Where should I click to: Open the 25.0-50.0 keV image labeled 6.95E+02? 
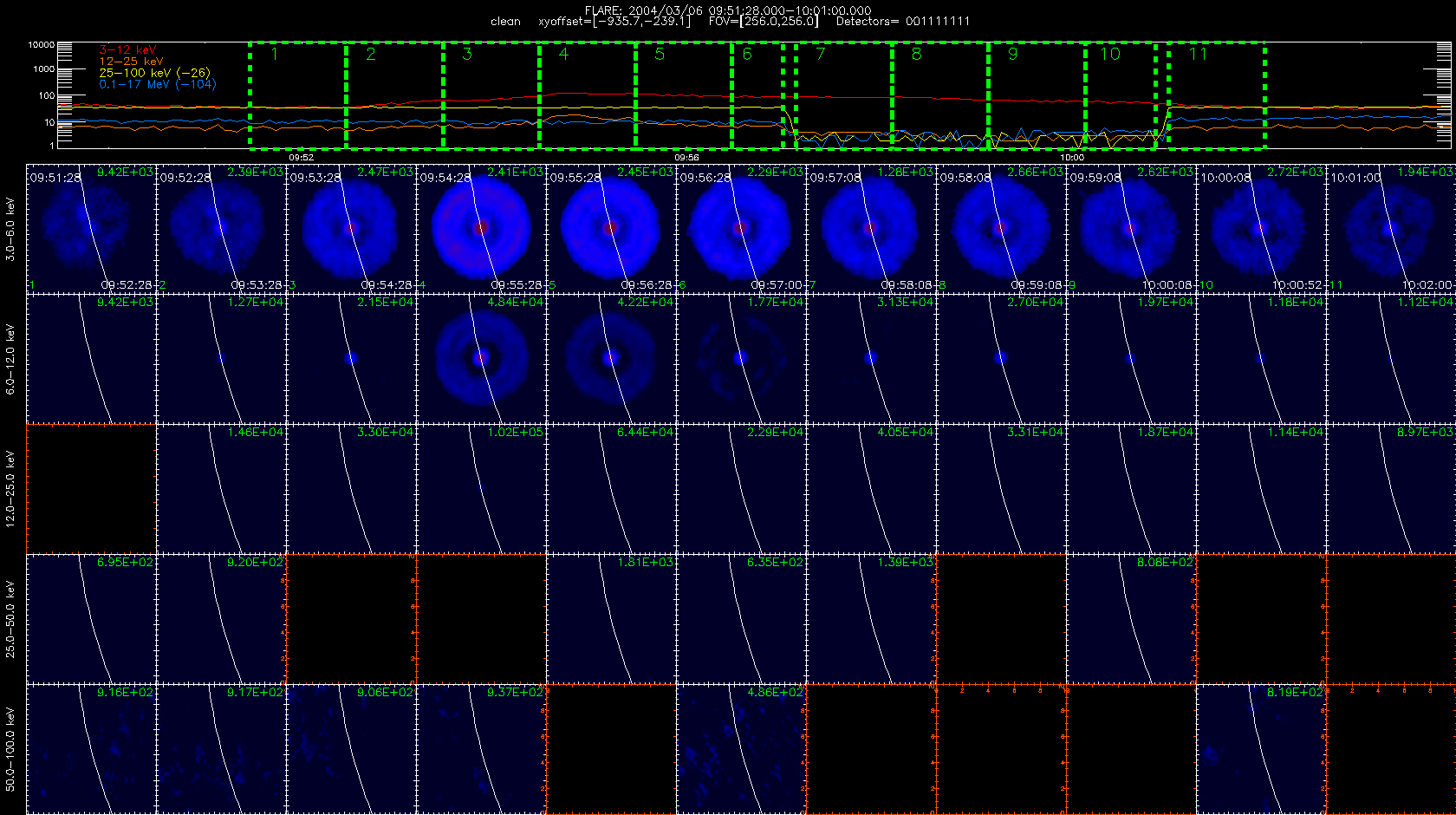click(x=91, y=618)
